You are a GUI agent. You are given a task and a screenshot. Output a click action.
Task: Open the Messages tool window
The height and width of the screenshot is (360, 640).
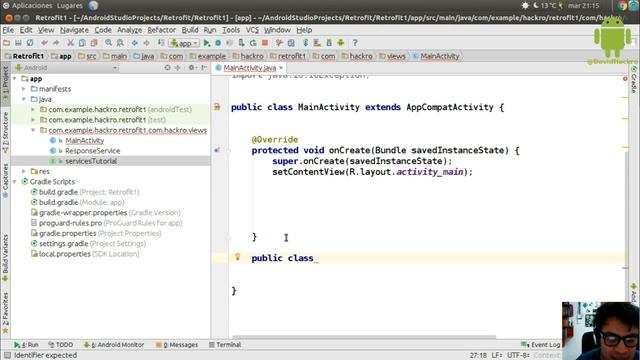[x=177, y=345]
